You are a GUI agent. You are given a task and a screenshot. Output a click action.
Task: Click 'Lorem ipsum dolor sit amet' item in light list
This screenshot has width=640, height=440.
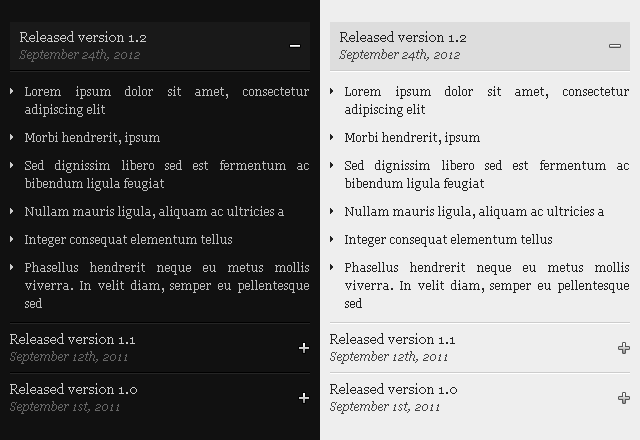(x=487, y=100)
